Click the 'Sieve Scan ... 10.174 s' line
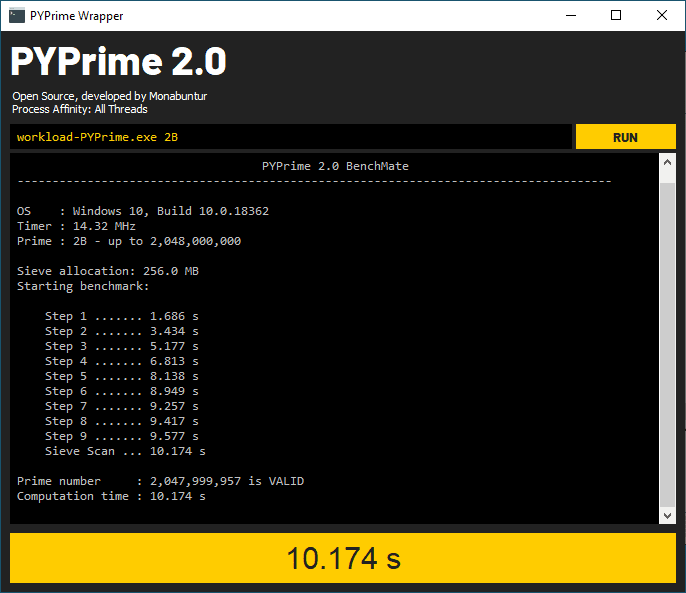This screenshot has width=686, height=593. pos(125,451)
